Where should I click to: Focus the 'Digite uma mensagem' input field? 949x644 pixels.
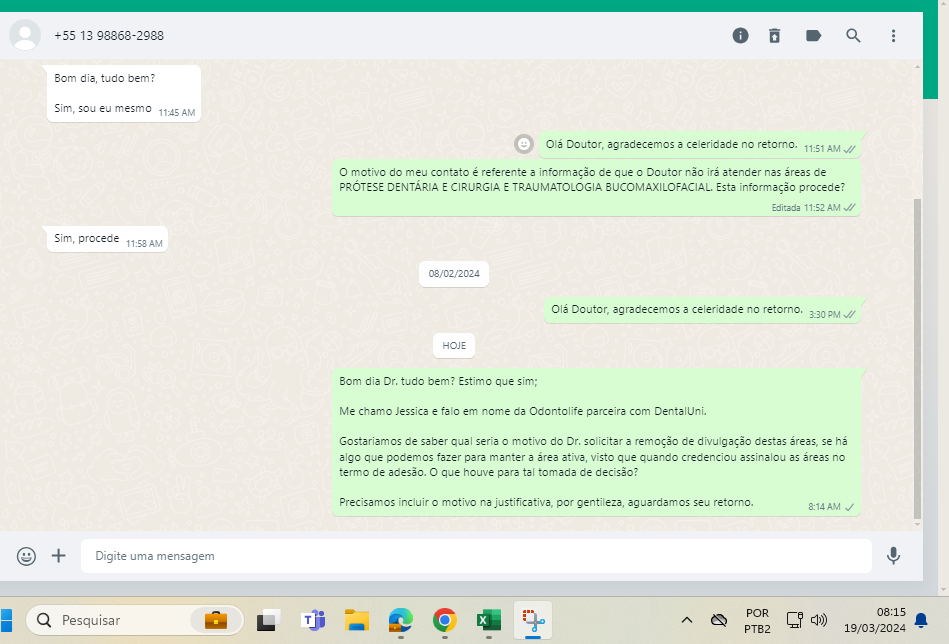pyautogui.click(x=476, y=556)
